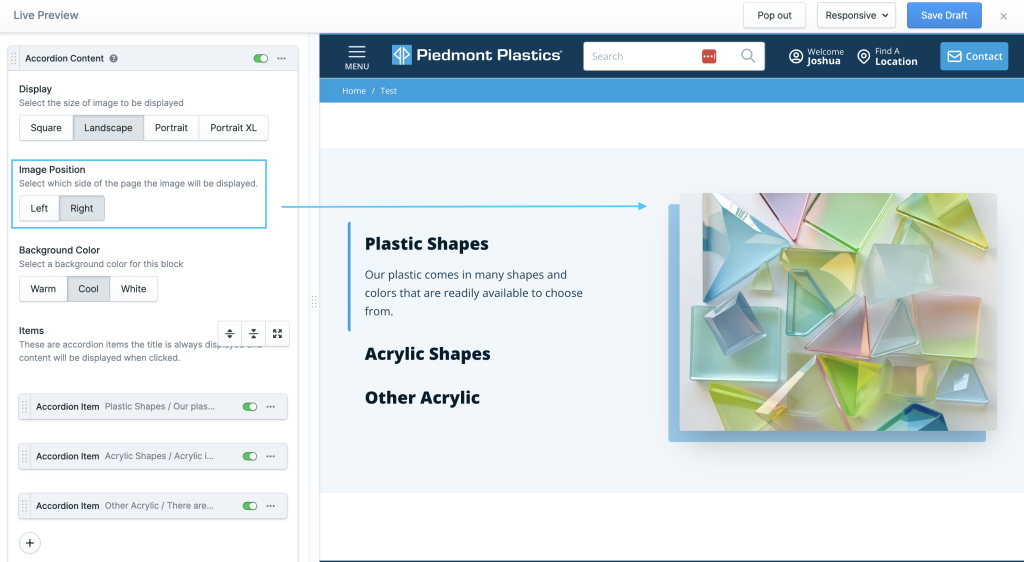1024x562 pixels.
Task: Expand the Acrylic Shapes accordion heading in preview
Action: [x=427, y=354]
